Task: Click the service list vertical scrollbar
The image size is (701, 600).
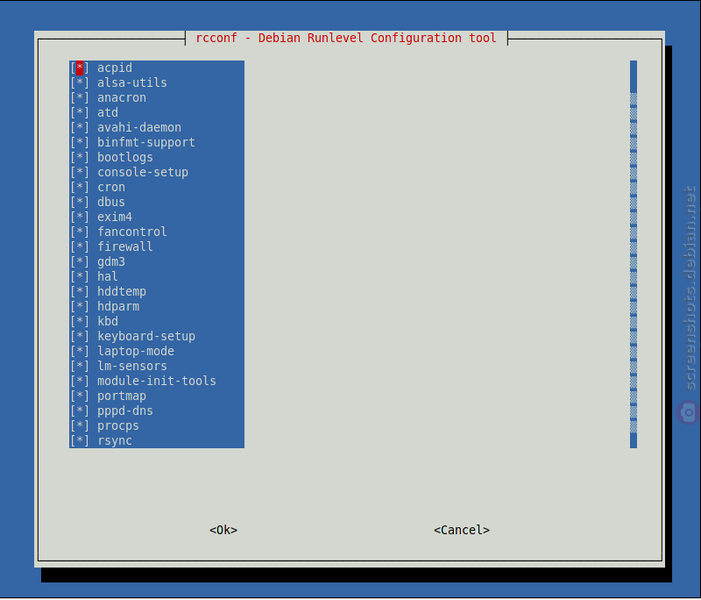Action: tap(633, 254)
